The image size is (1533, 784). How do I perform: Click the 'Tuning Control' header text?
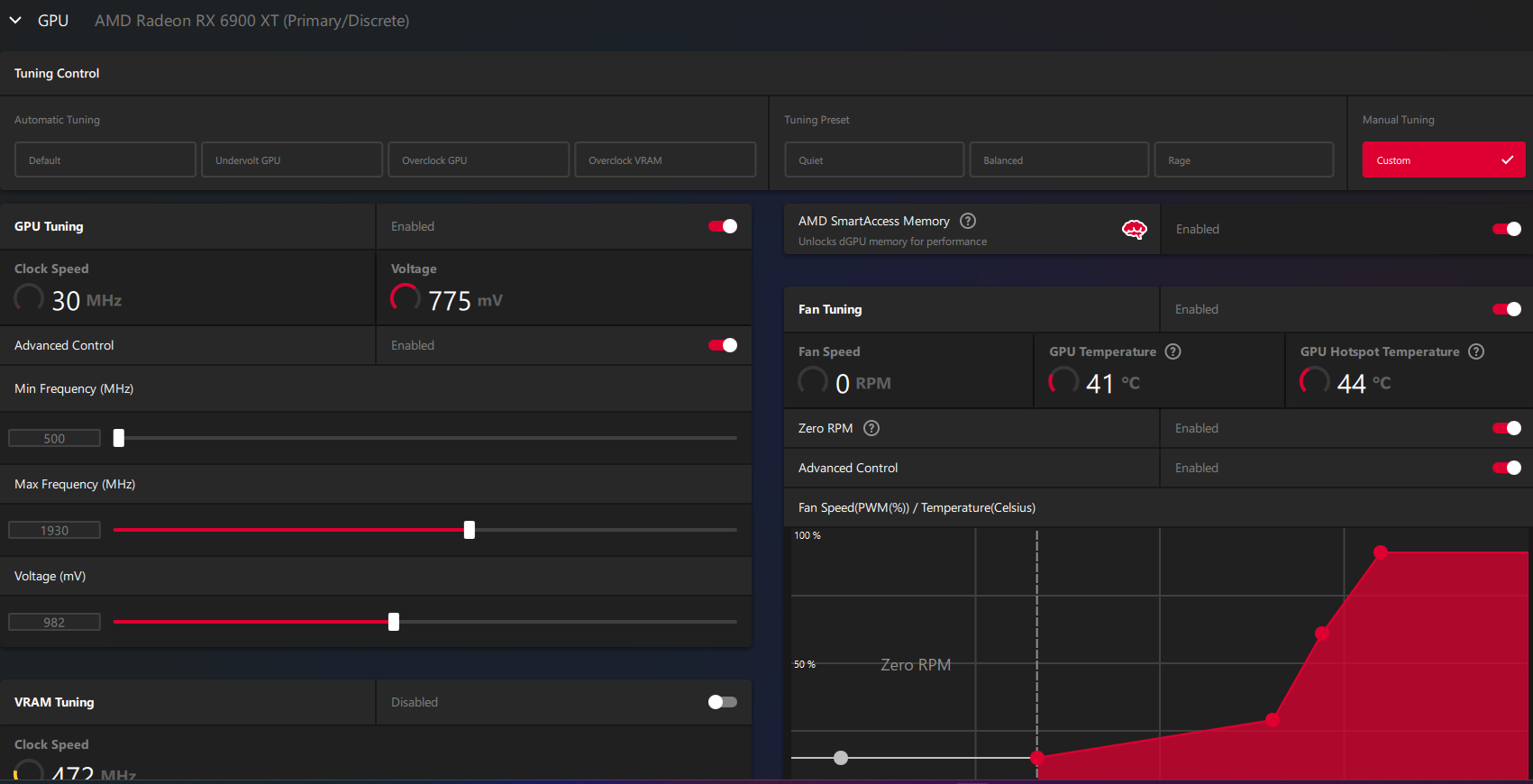coord(57,73)
